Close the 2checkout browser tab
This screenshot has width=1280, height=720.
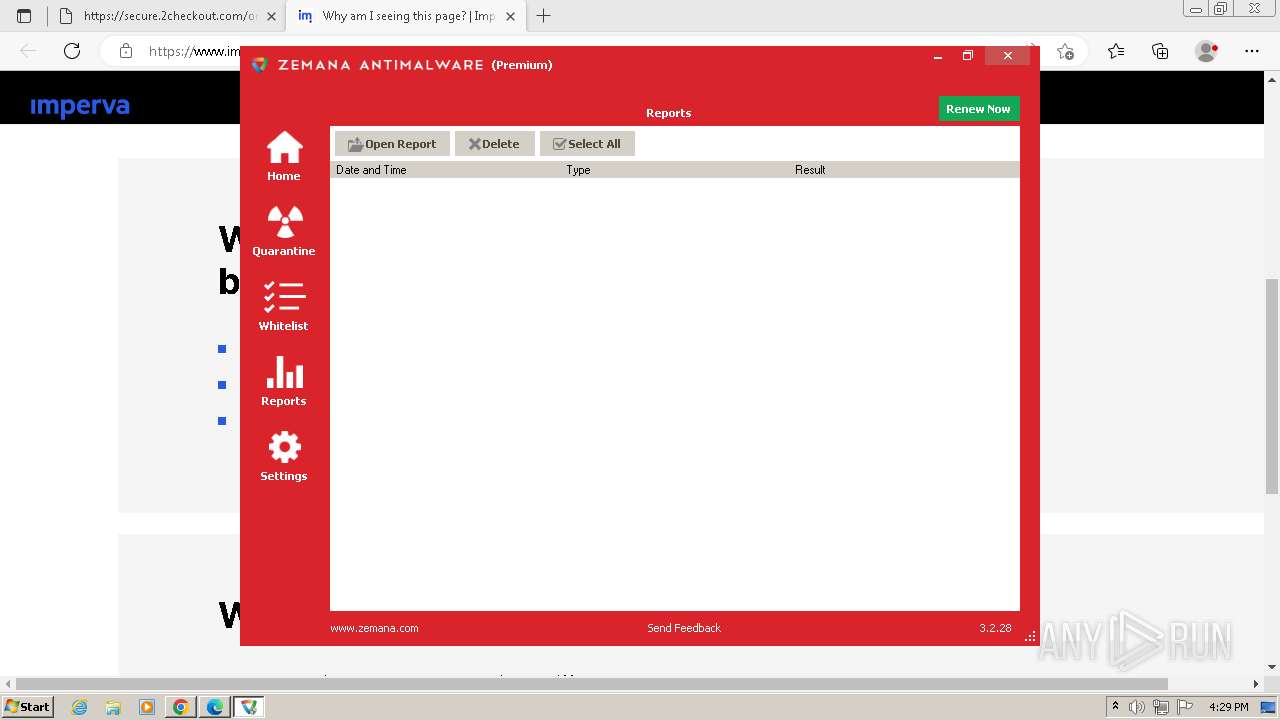(x=271, y=16)
